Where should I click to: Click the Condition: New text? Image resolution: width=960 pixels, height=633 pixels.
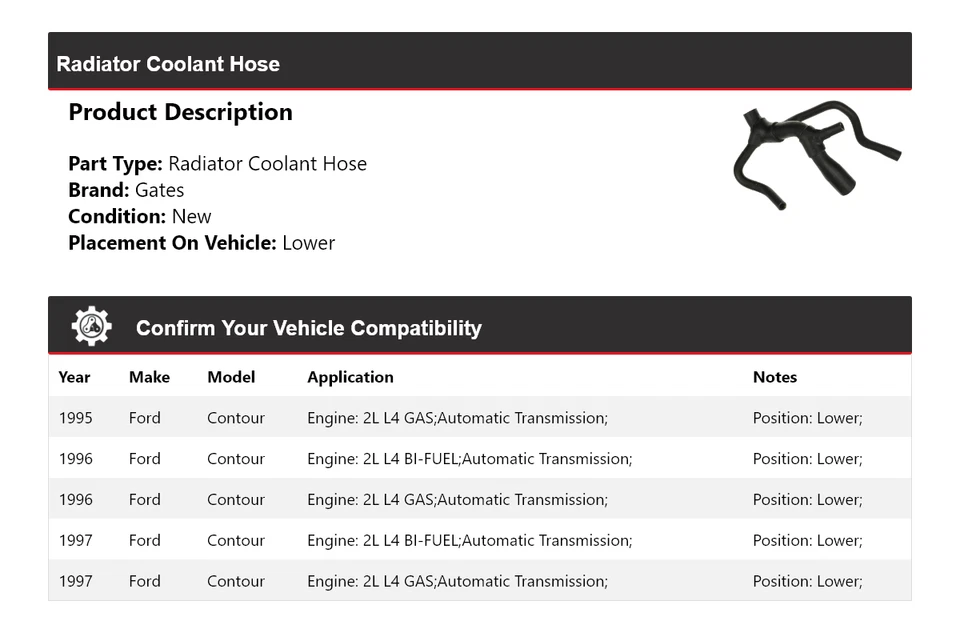[140, 216]
